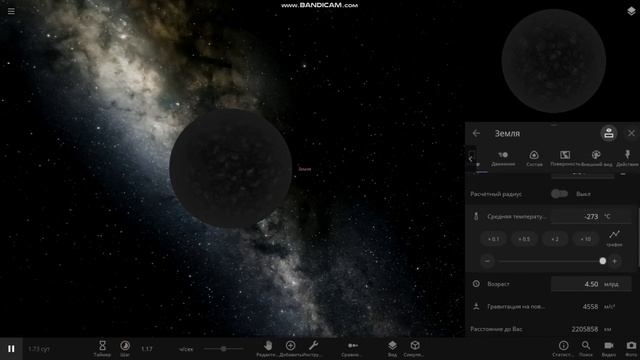Start Видео recording
The image size is (640, 360).
click(609, 349)
